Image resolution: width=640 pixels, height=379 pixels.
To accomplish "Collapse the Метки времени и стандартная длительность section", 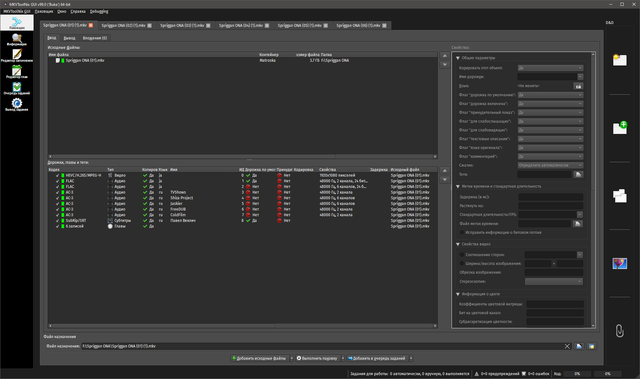I will tap(458, 186).
